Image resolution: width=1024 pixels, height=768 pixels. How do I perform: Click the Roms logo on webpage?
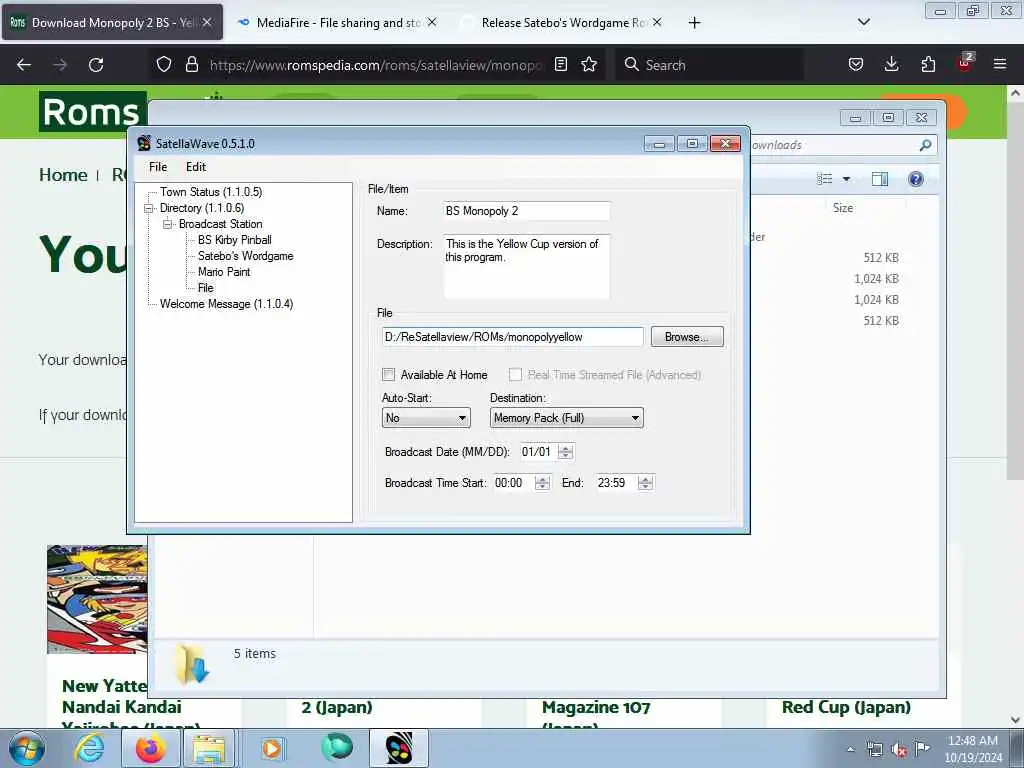pyautogui.click(x=92, y=111)
